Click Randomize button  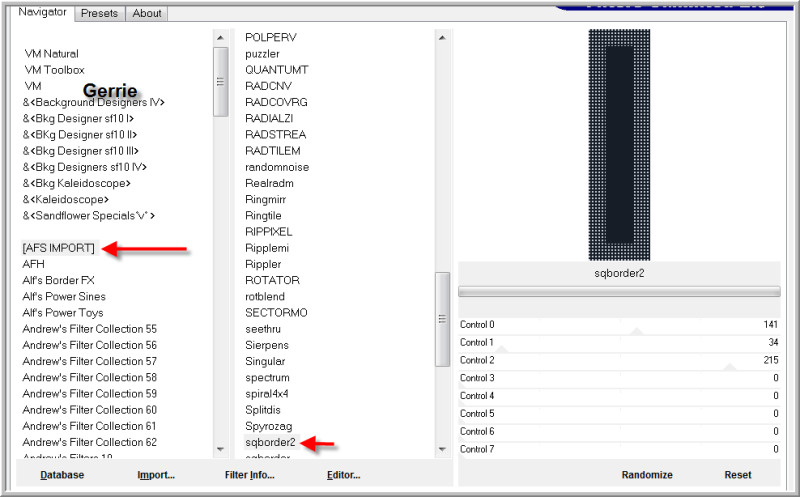(x=647, y=475)
